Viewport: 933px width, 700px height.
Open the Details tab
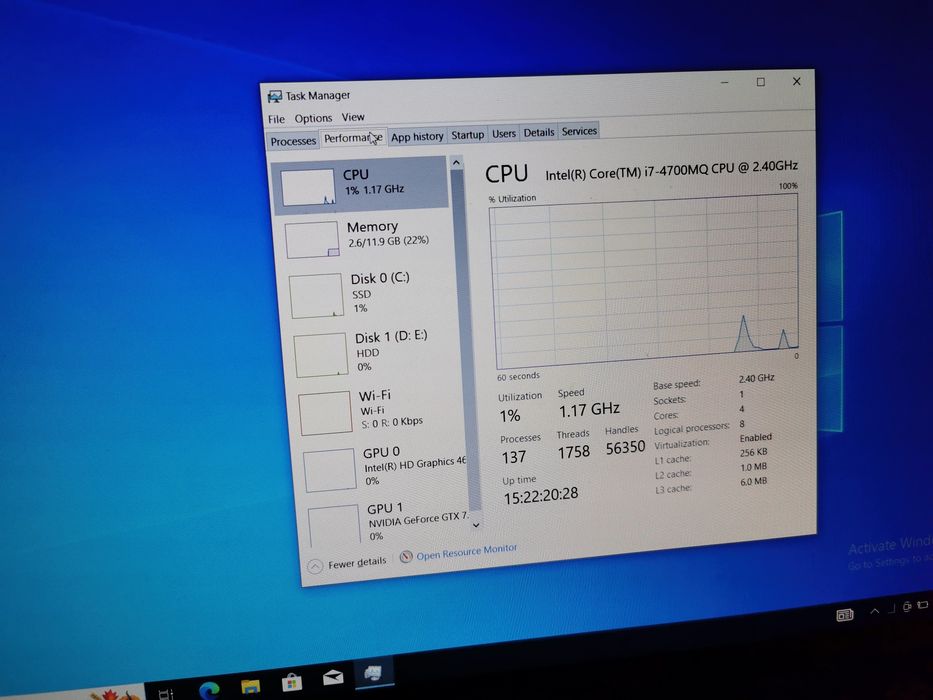[538, 132]
